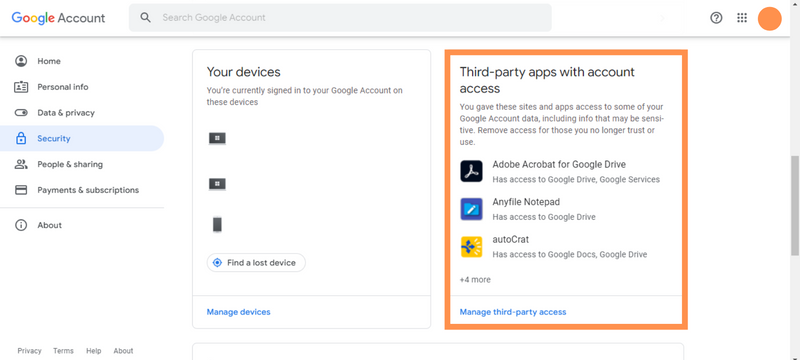Screen dimensions: 800x360
Task: Click the About info circle icon
Action: coord(21,225)
